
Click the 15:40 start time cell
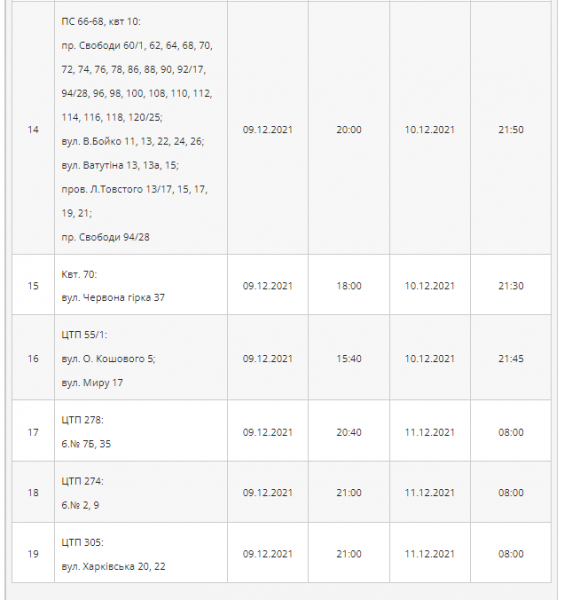coord(349,358)
